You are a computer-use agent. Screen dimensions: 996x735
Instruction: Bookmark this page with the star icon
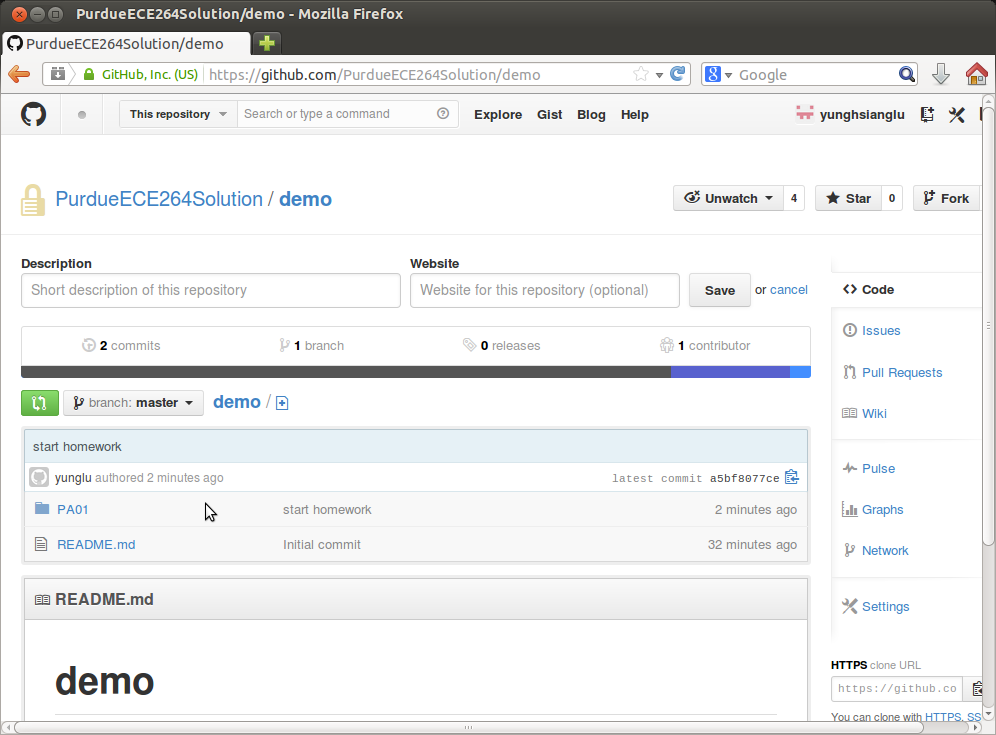tap(641, 74)
